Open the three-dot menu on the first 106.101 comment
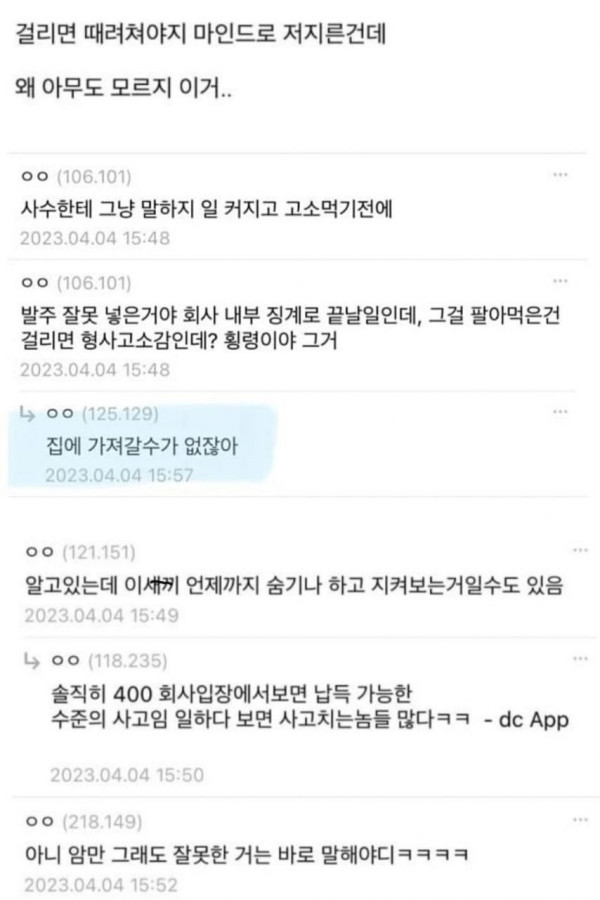Image resolution: width=600 pixels, height=900 pixels. [x=560, y=174]
